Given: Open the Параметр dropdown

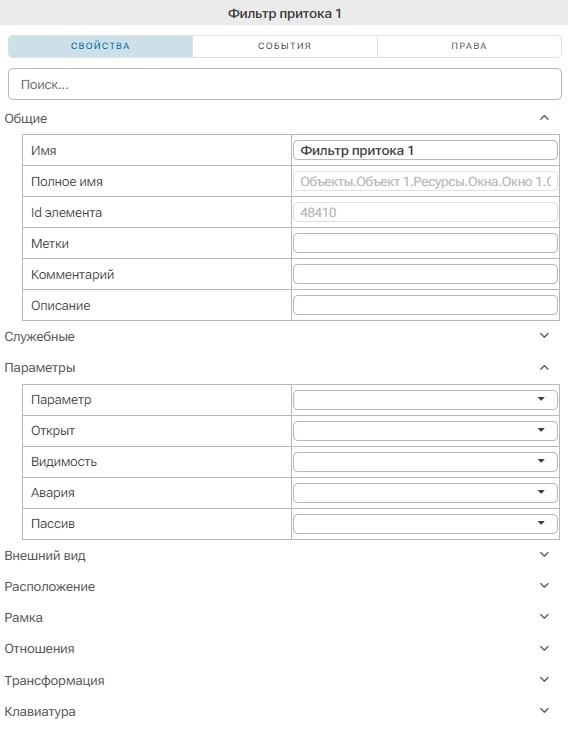Looking at the screenshot, I should click(x=425, y=400).
